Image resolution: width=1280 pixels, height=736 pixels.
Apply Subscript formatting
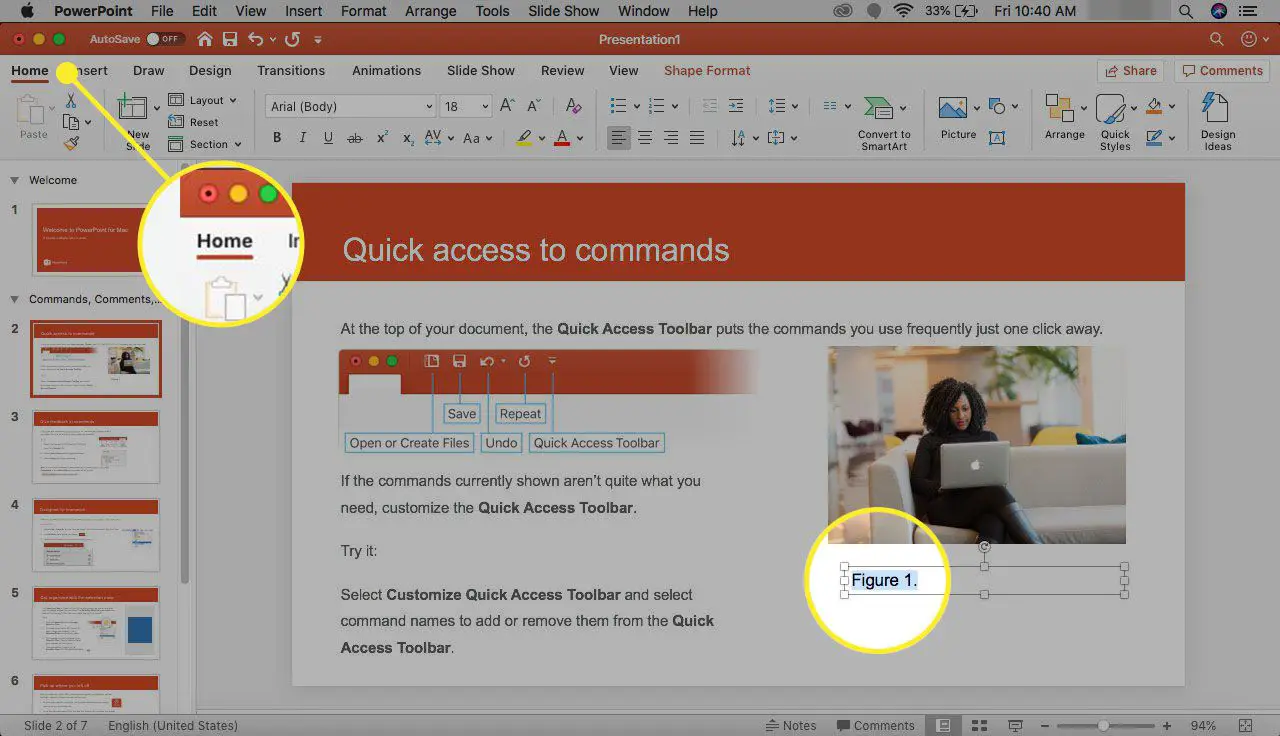click(x=407, y=138)
